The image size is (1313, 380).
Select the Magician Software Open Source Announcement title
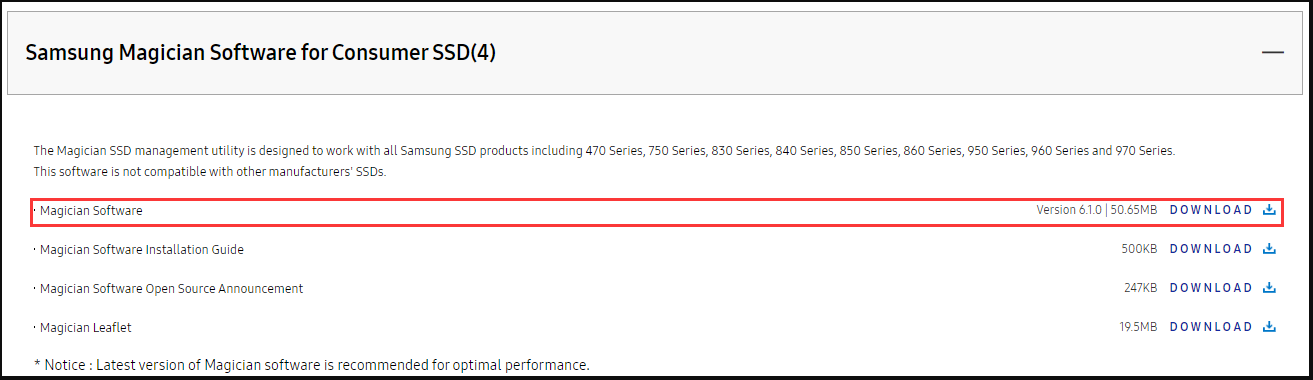pyautogui.click(x=171, y=289)
